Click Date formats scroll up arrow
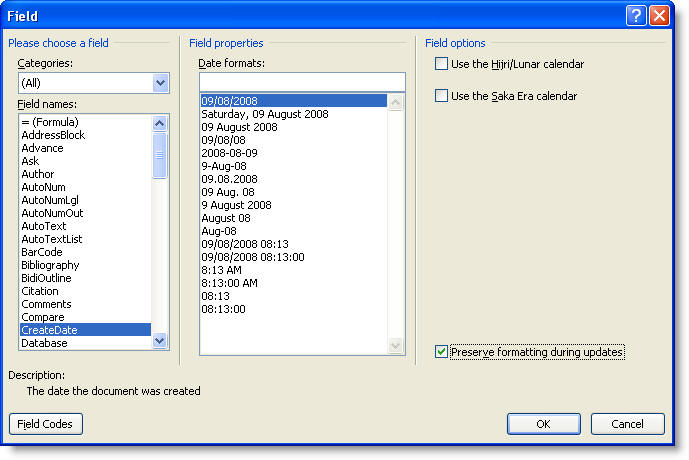The height and width of the screenshot is (460, 689). click(395, 102)
